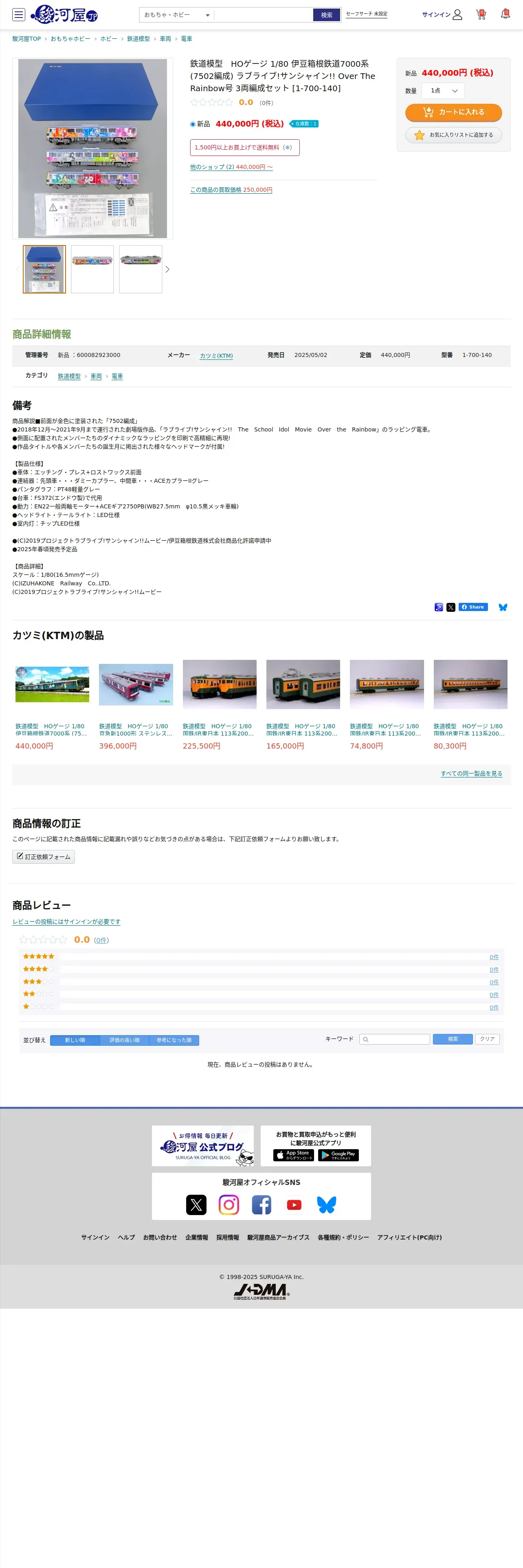
Task: Share on X from product notes
Action: [x=450, y=607]
